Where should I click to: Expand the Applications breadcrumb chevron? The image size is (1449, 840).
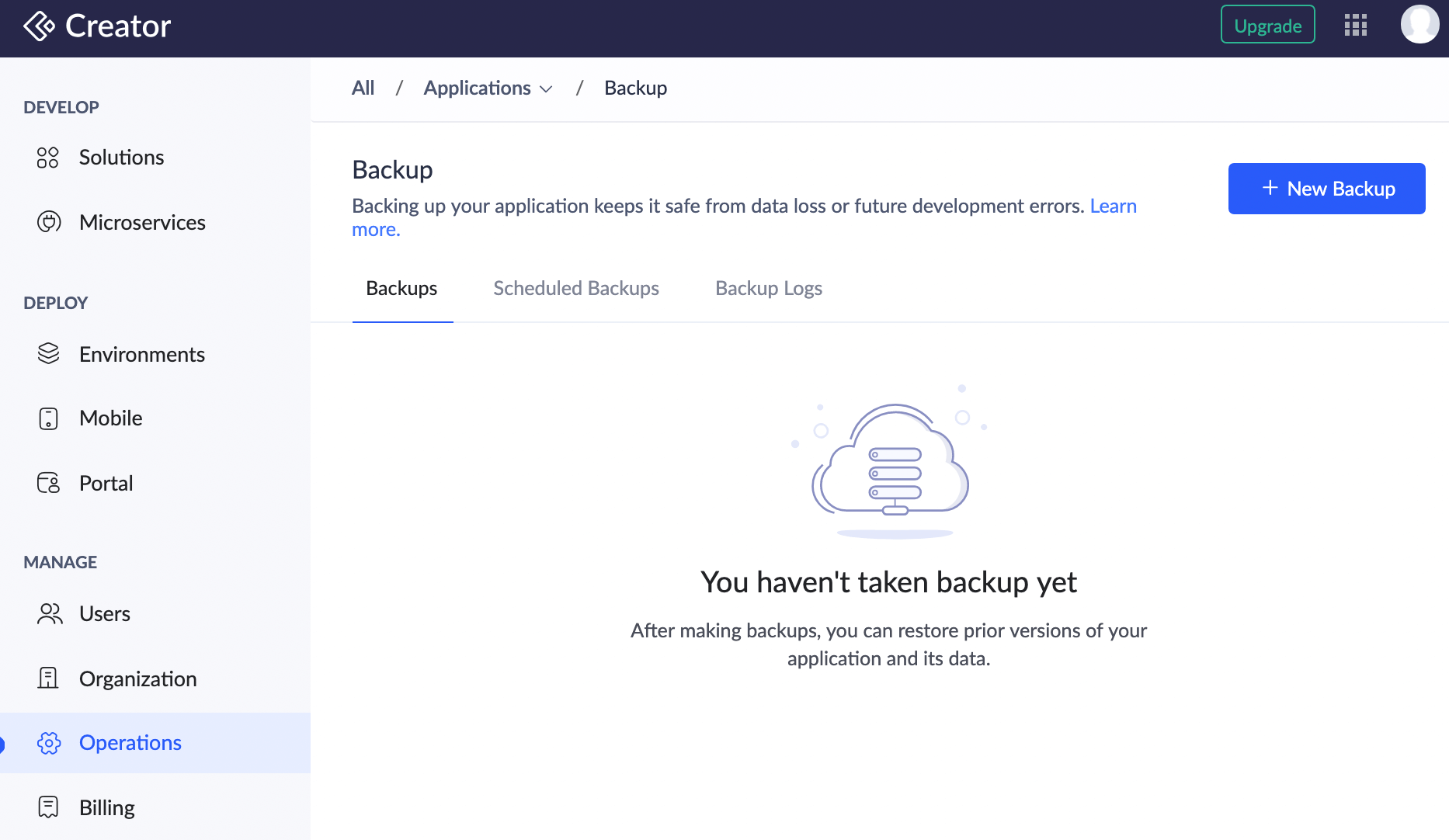[x=546, y=89]
